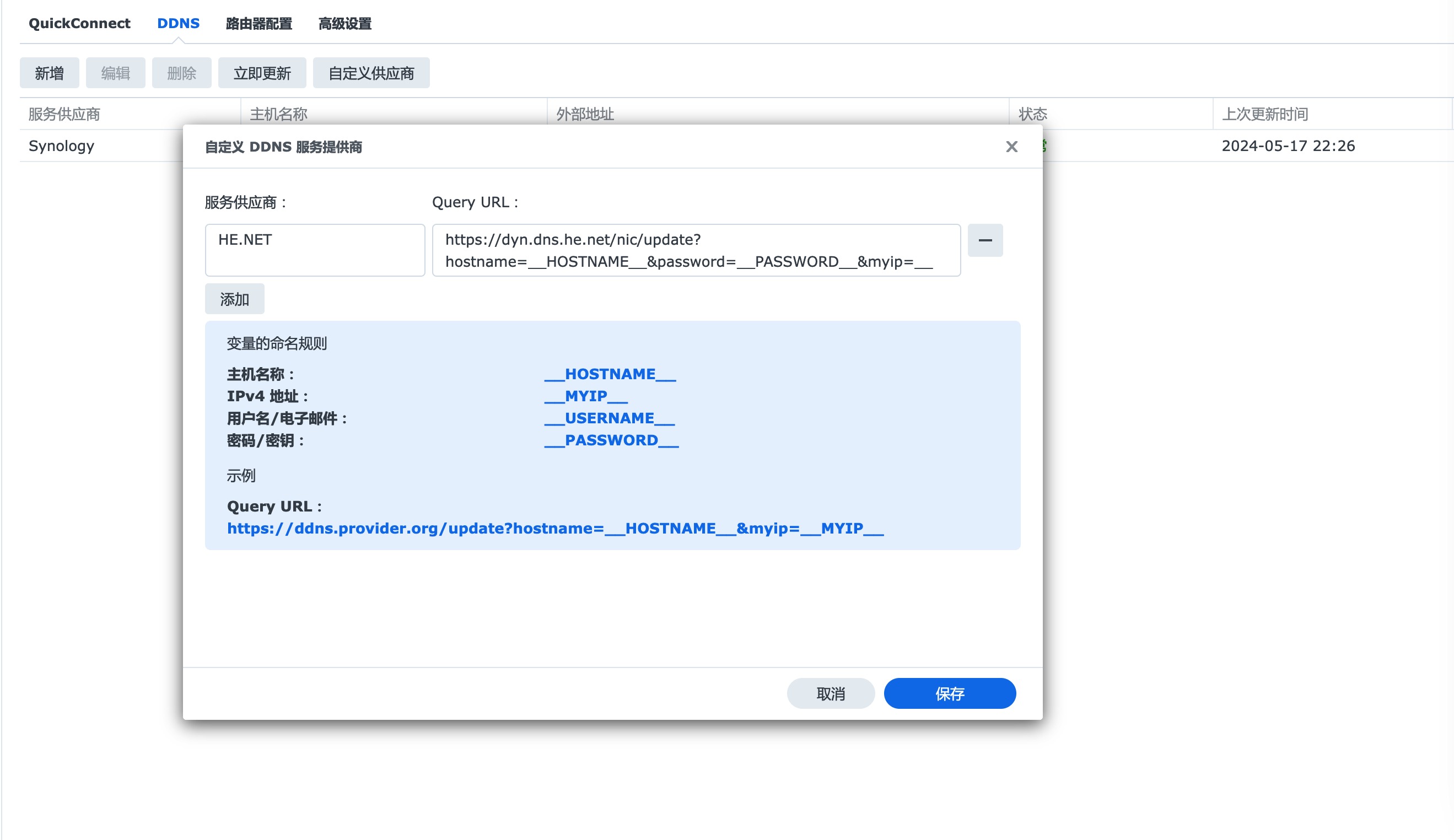Click the 添加 button
Viewport: 1454px width, 840px height.
[234, 299]
